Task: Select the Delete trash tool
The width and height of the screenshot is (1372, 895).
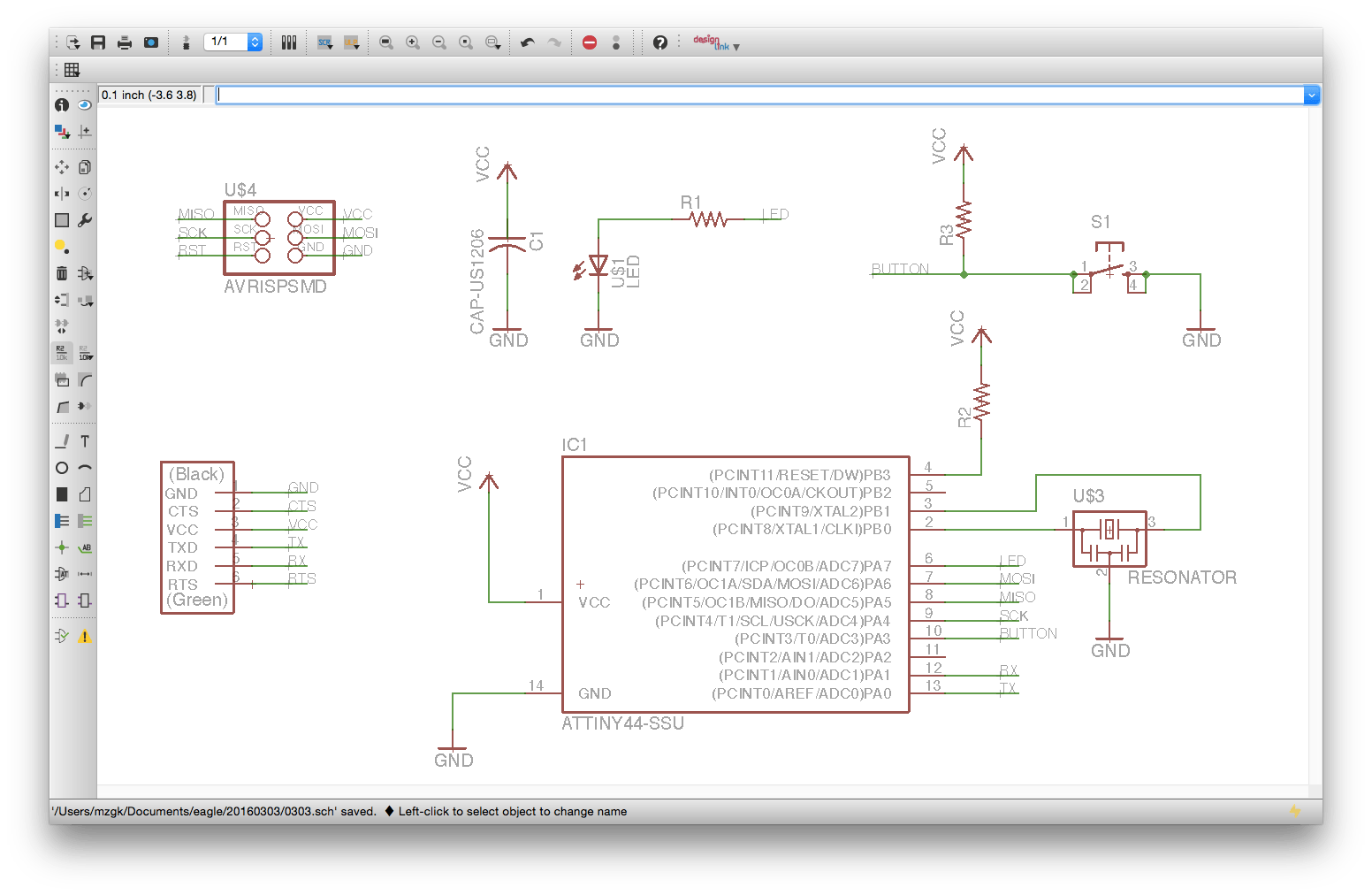Action: click(62, 273)
